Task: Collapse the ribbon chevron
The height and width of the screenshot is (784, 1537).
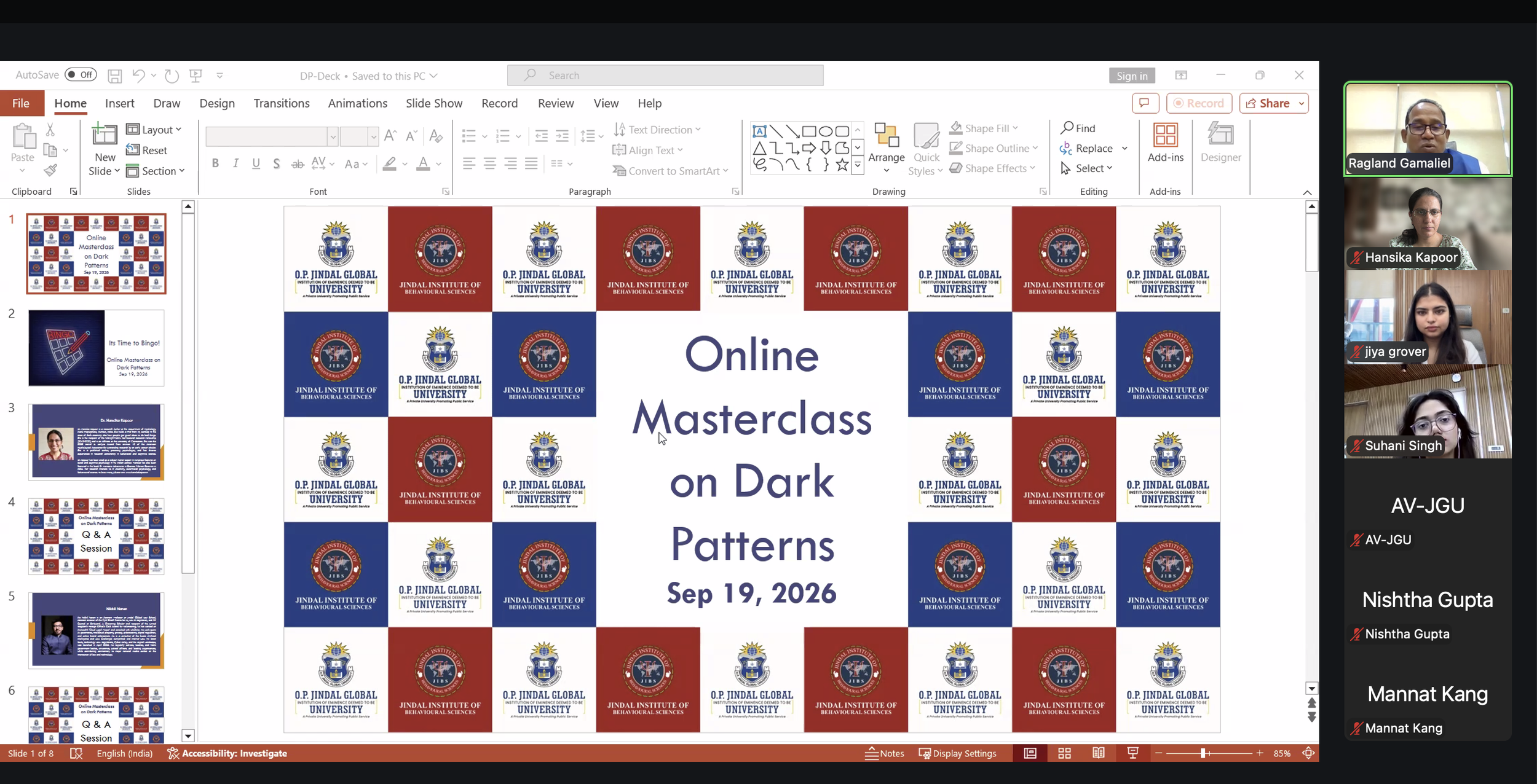Action: [x=1307, y=192]
